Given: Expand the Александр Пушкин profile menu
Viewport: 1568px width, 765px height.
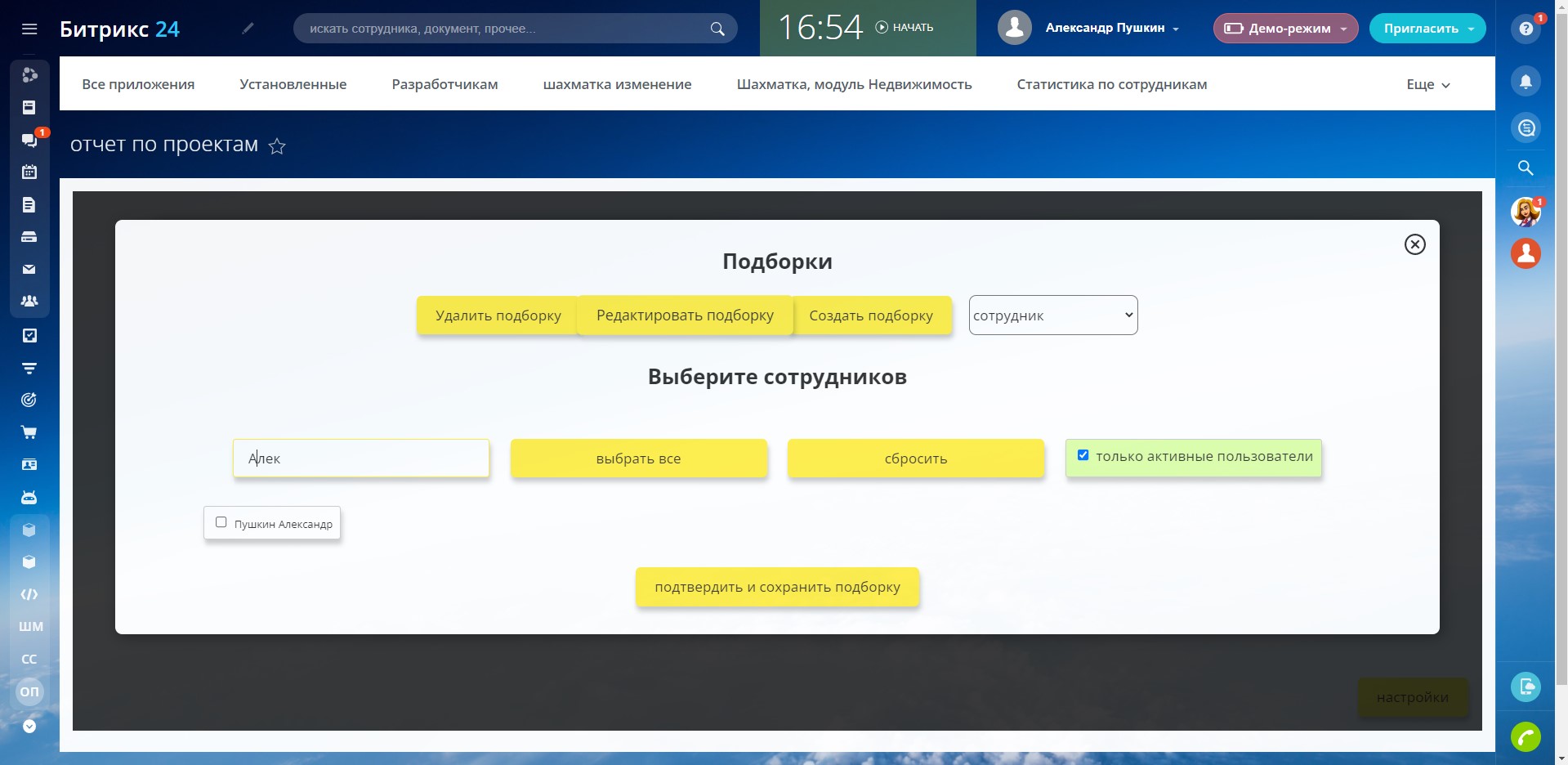Looking at the screenshot, I should pos(1111,28).
